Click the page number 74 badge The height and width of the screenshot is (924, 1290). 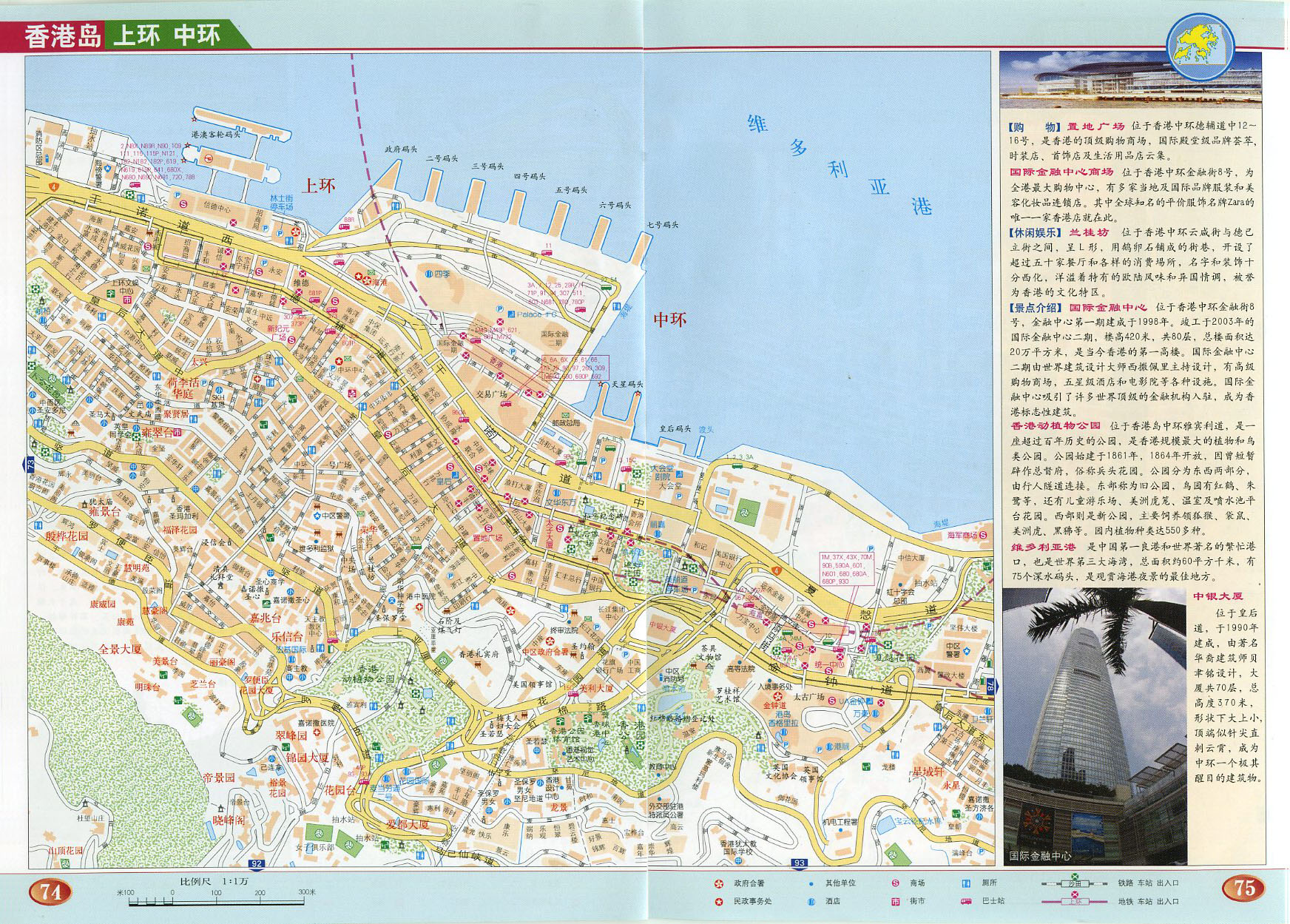[50, 892]
